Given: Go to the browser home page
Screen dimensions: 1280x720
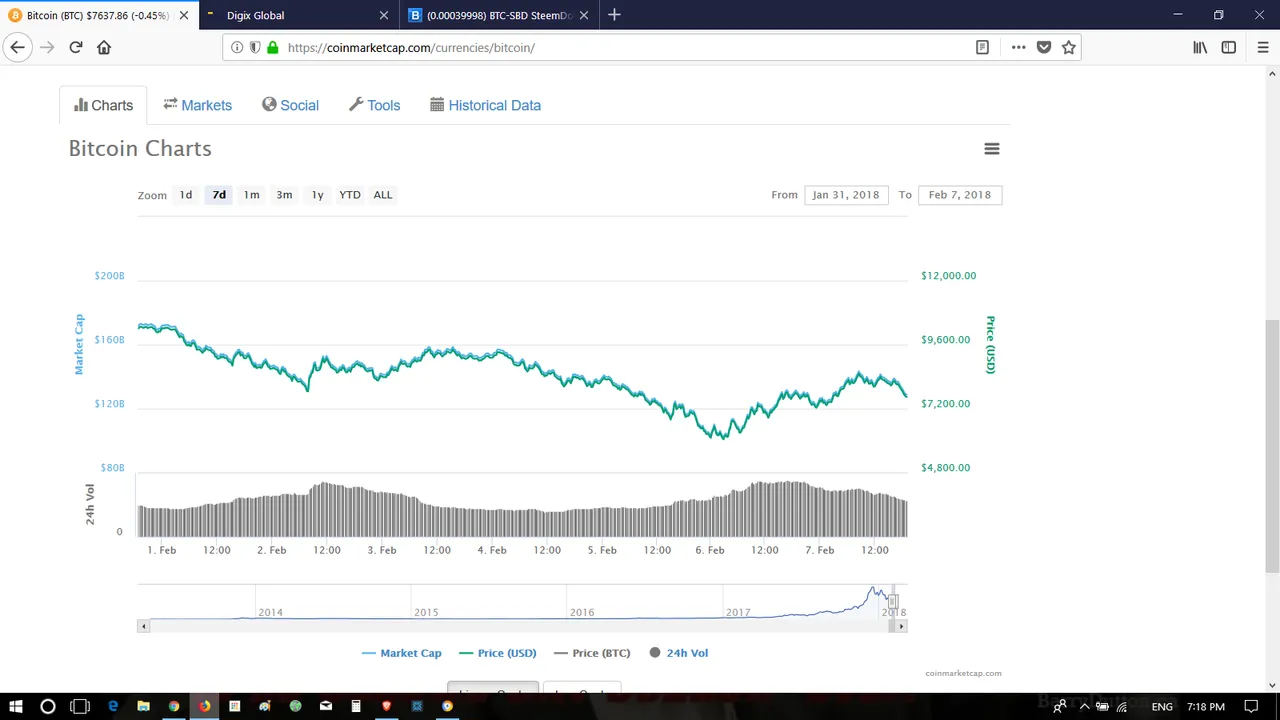Looking at the screenshot, I should (x=104, y=47).
